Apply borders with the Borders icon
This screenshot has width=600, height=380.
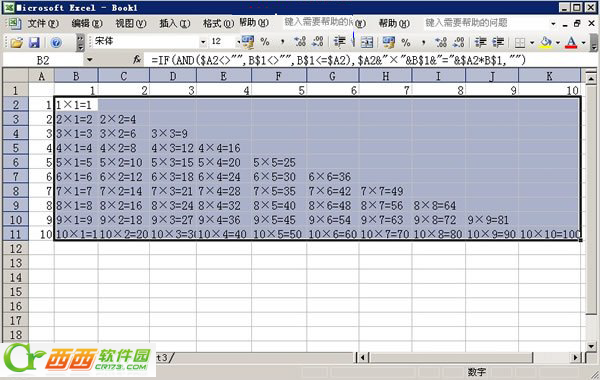[519, 42]
